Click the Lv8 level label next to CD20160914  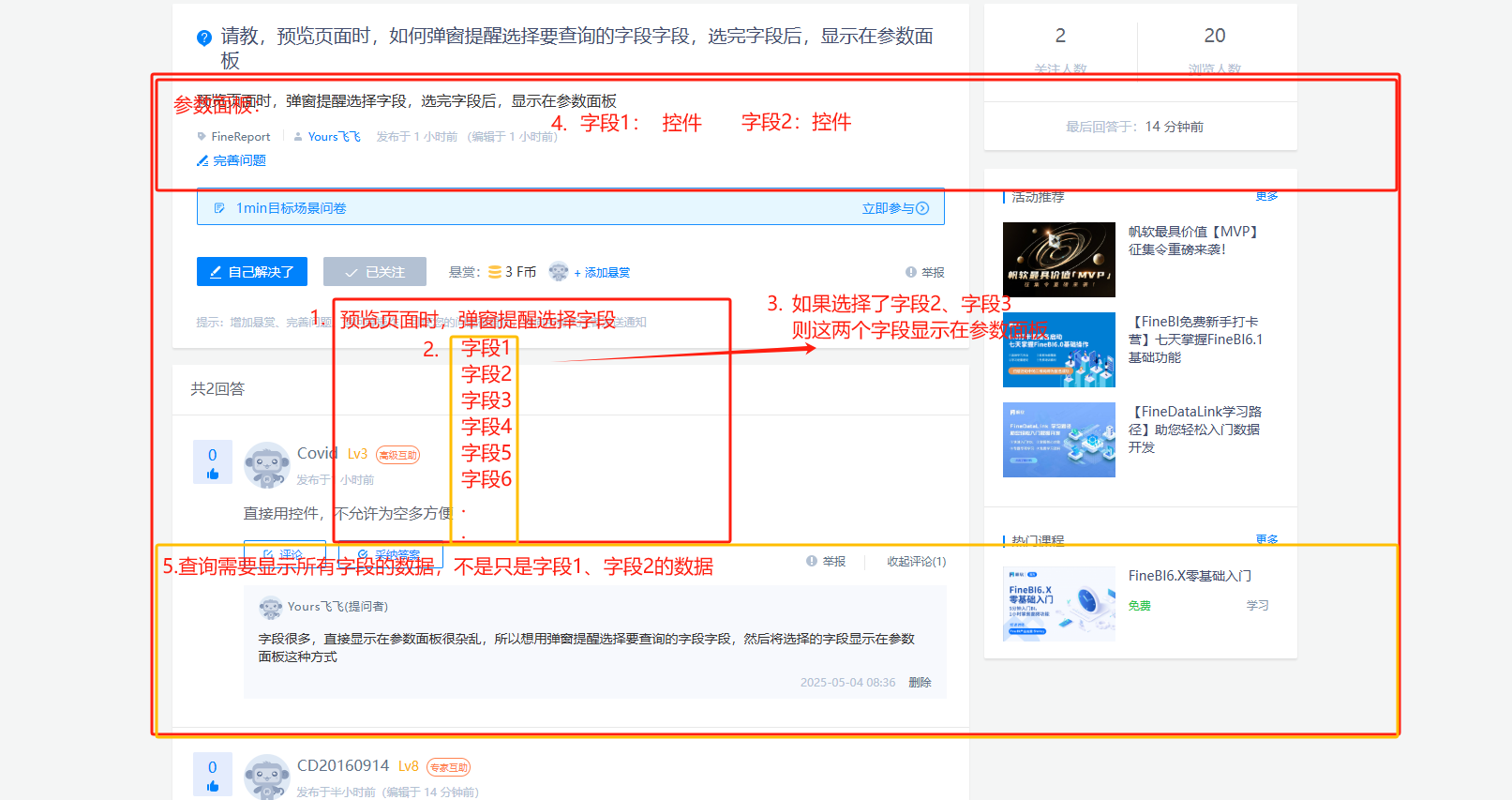point(409,766)
